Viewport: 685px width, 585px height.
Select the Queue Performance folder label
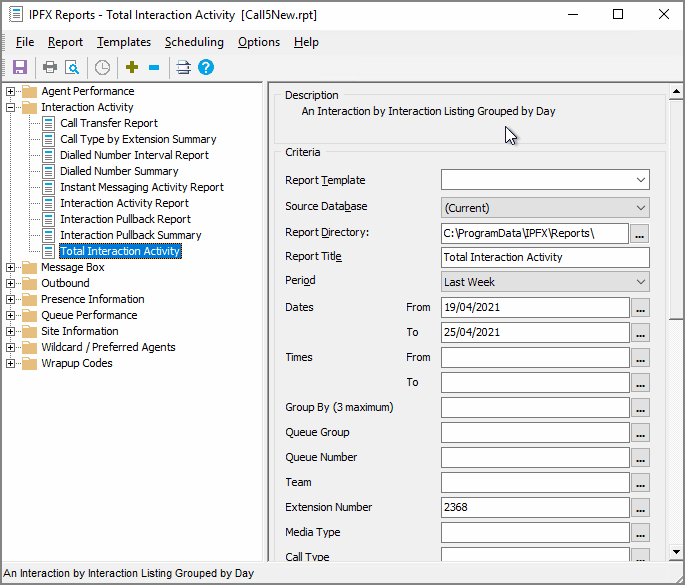pos(89,315)
